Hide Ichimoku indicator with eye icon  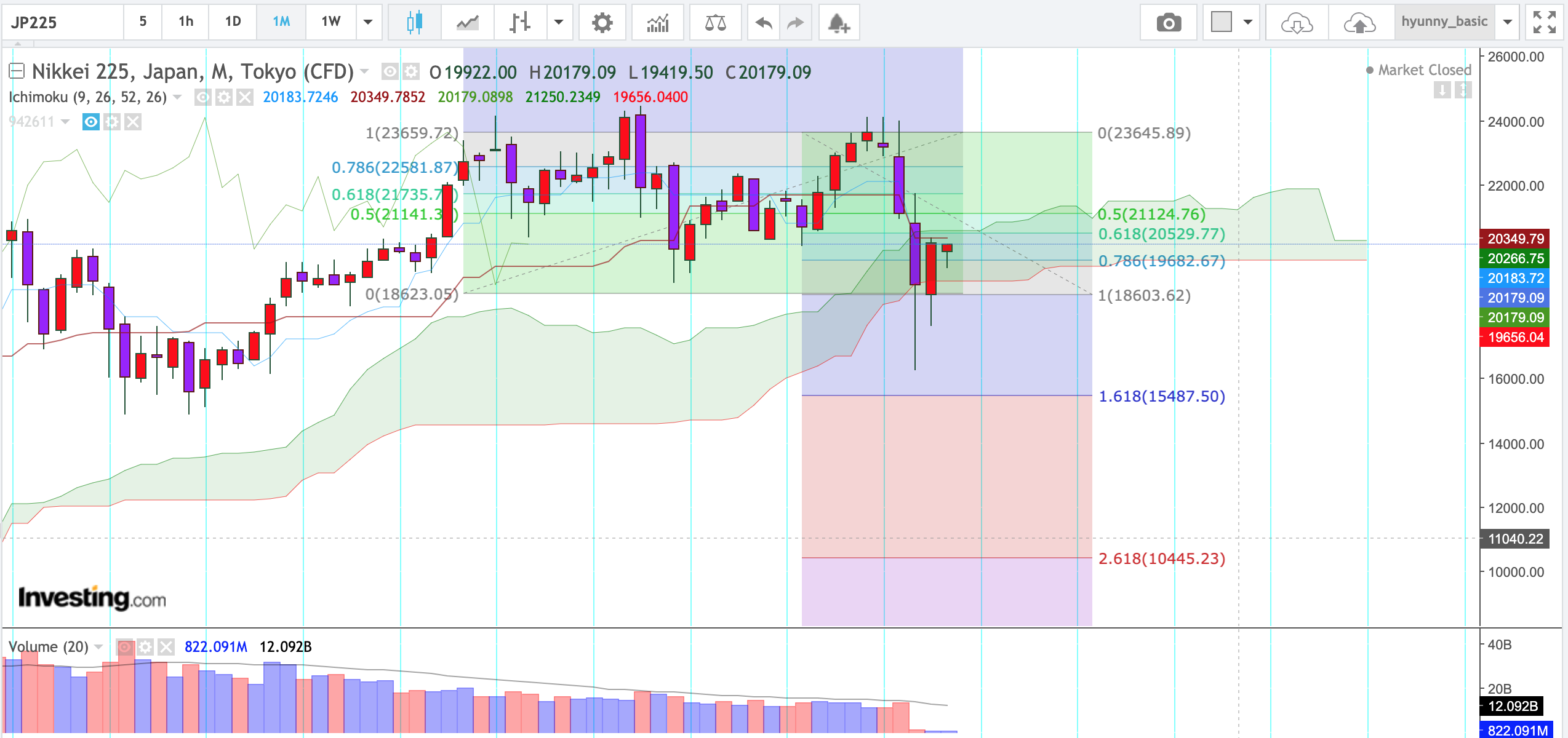click(203, 97)
